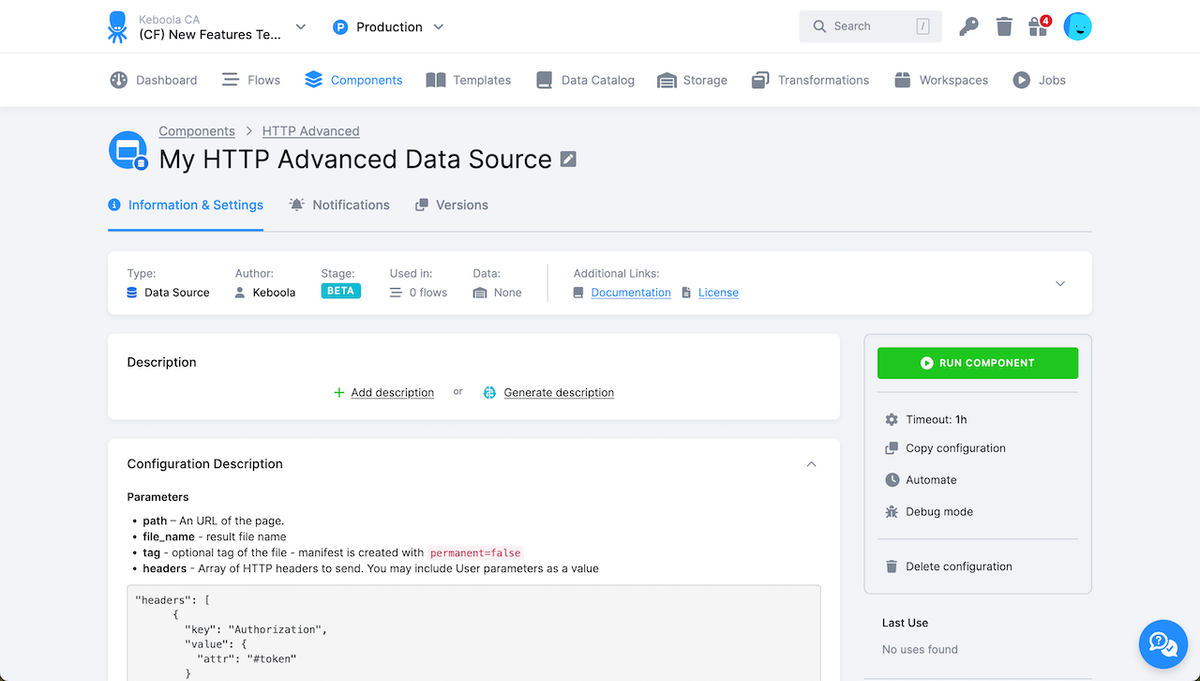Click the Debug mode bug icon

[x=892, y=512]
